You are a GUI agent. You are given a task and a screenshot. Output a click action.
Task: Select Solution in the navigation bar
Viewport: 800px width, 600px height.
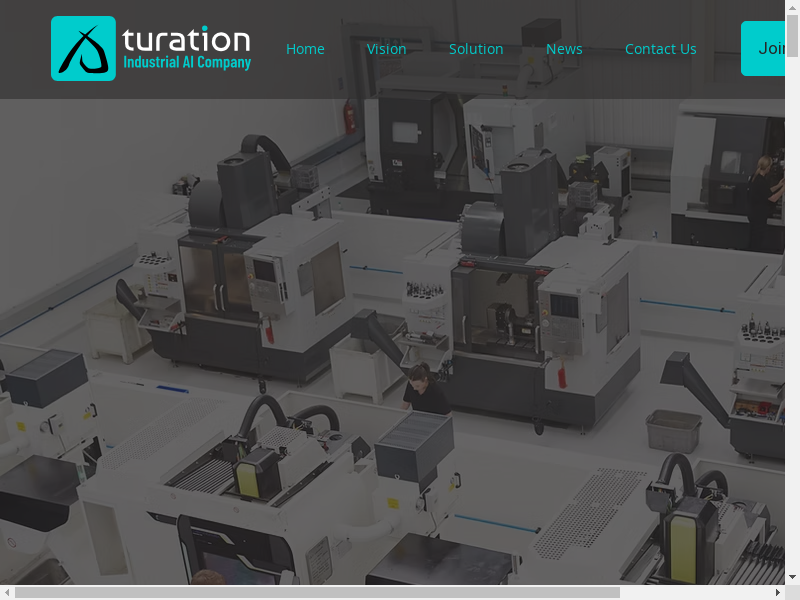(x=475, y=49)
